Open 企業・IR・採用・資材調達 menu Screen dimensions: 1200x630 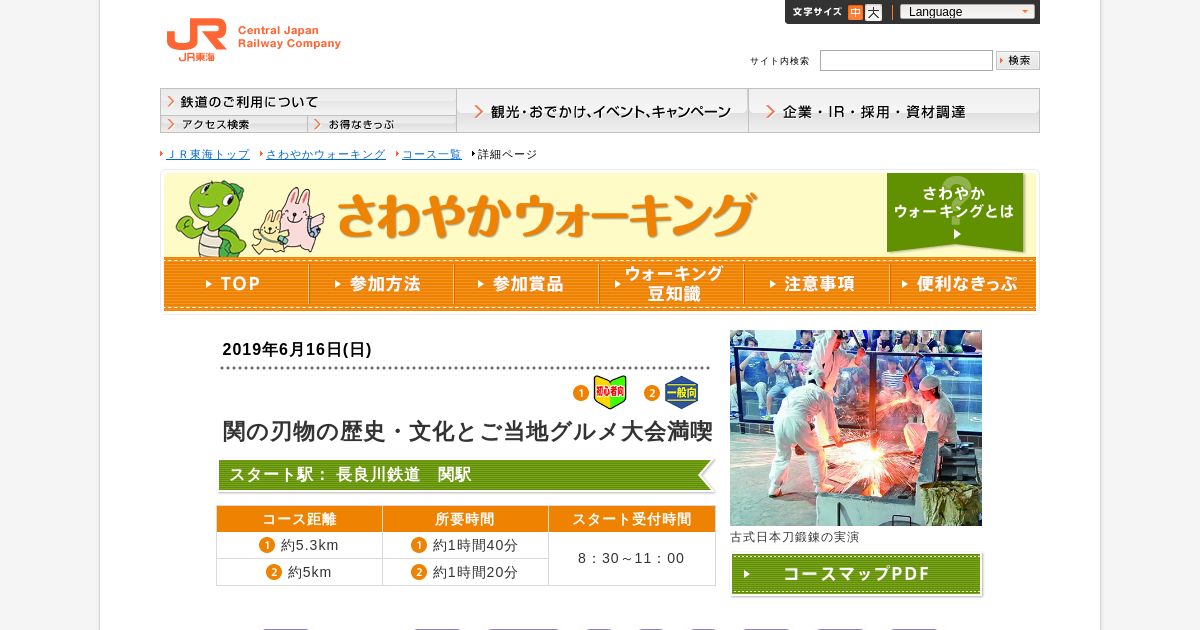pos(894,111)
